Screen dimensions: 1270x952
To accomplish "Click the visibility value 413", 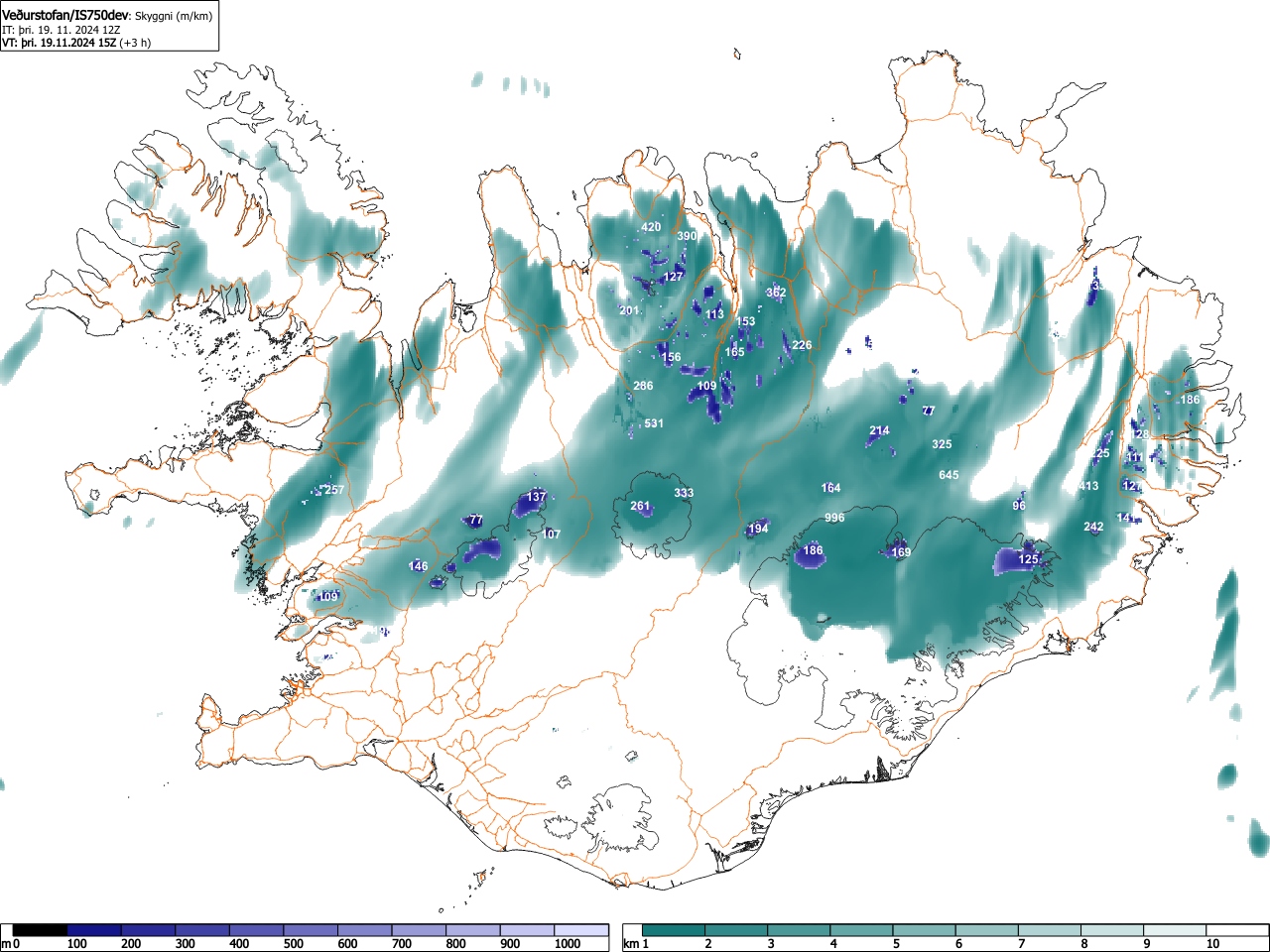I will (1088, 486).
